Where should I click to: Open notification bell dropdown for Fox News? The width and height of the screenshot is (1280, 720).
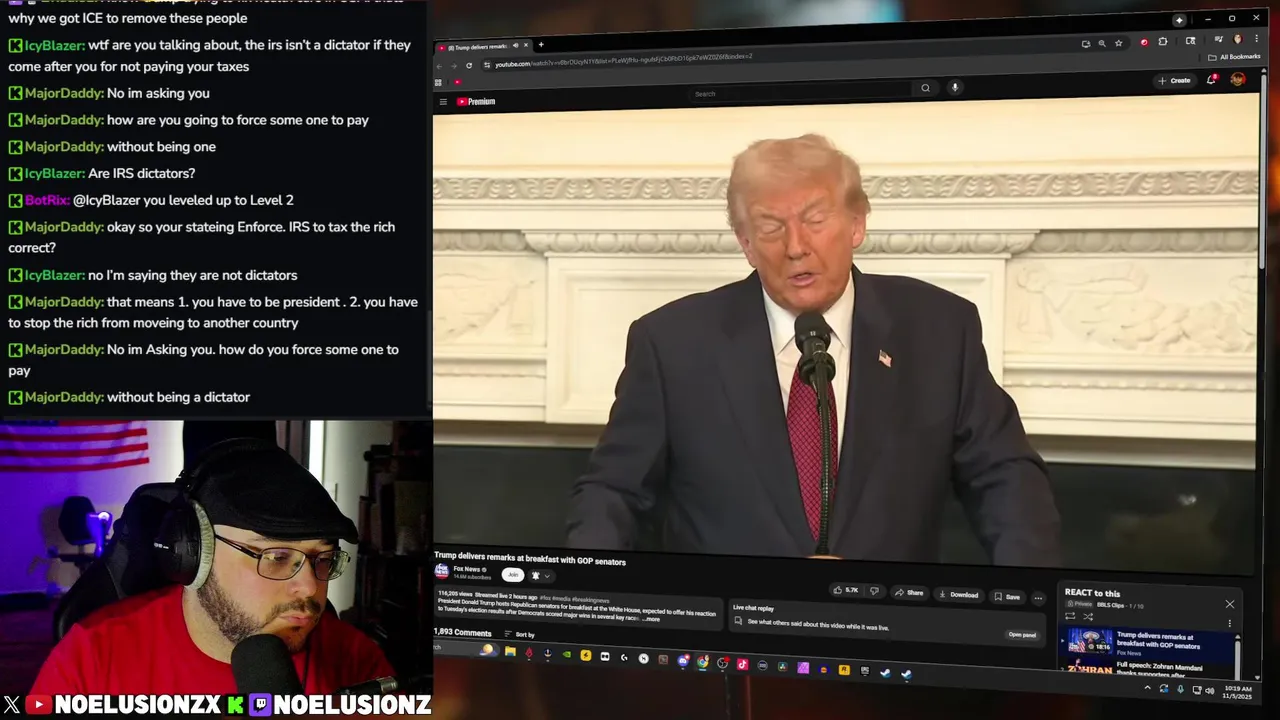tap(540, 575)
